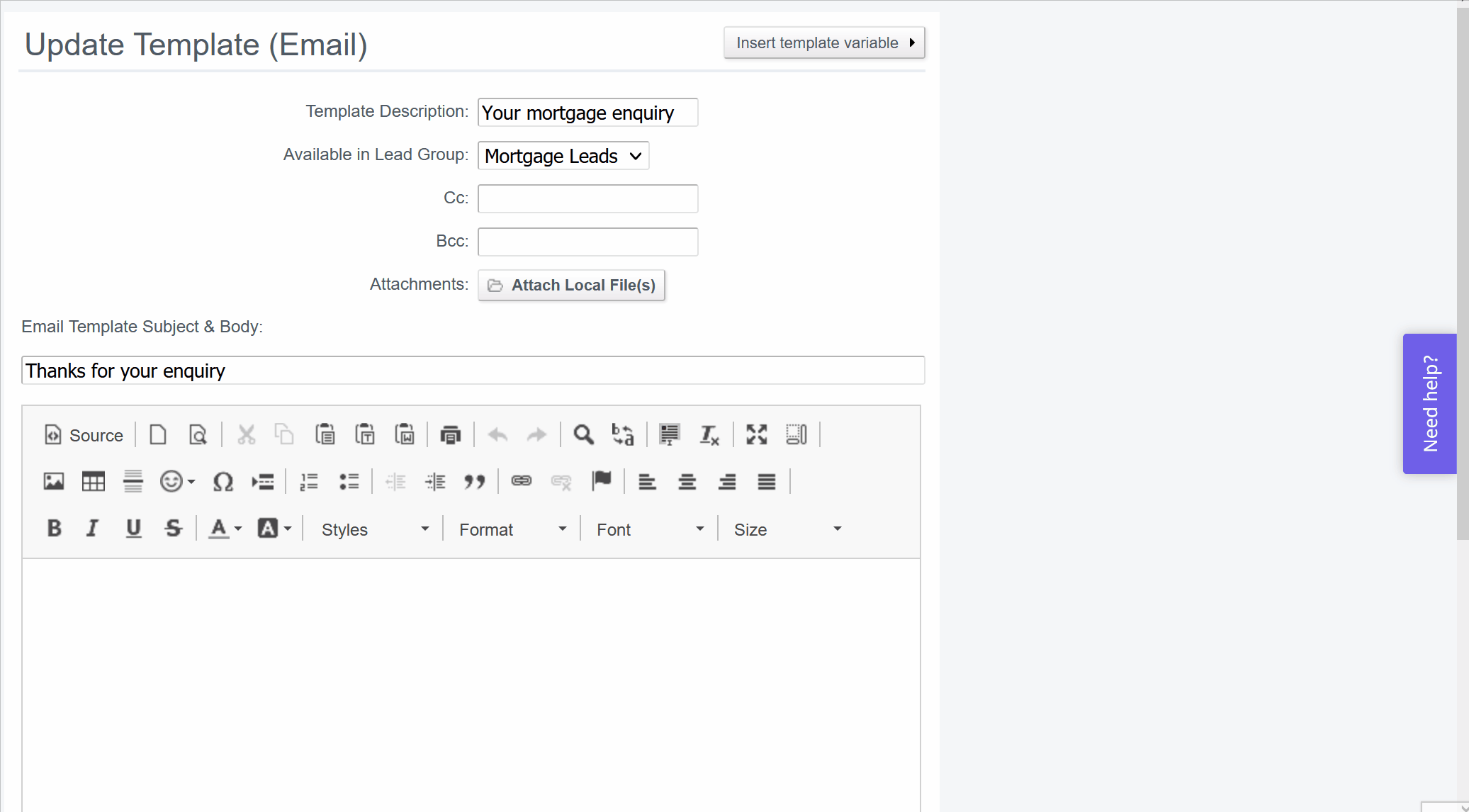Screen dimensions: 1469x812
Task: Toggle Bold formatting
Action: click(54, 529)
